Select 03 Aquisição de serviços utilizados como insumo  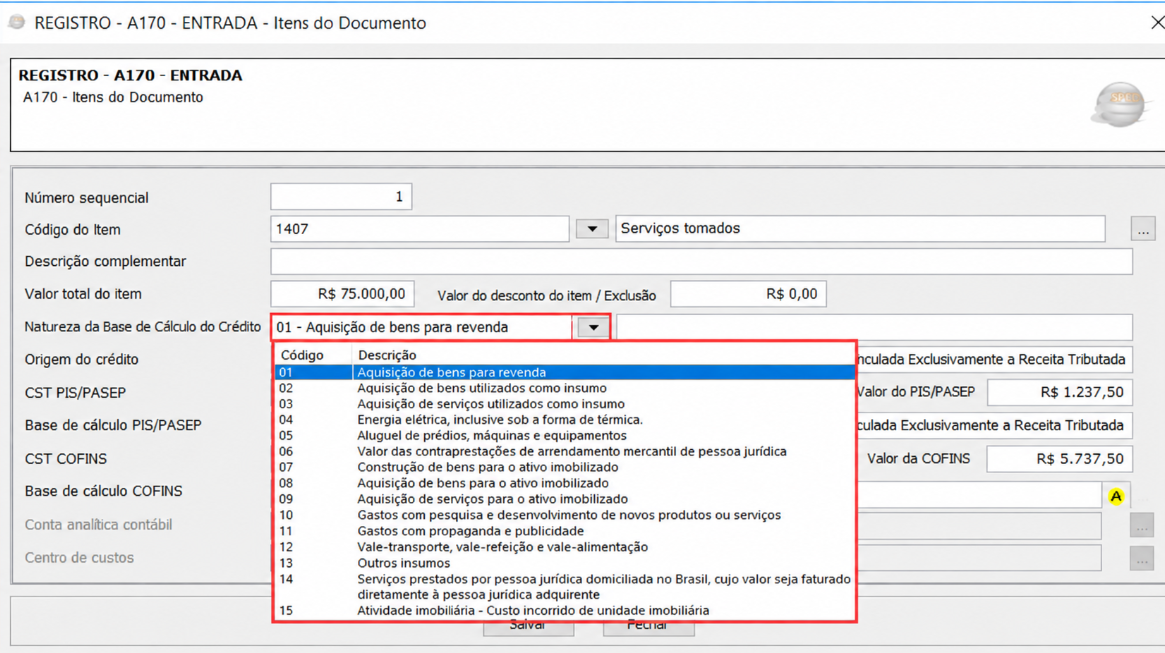(565, 404)
